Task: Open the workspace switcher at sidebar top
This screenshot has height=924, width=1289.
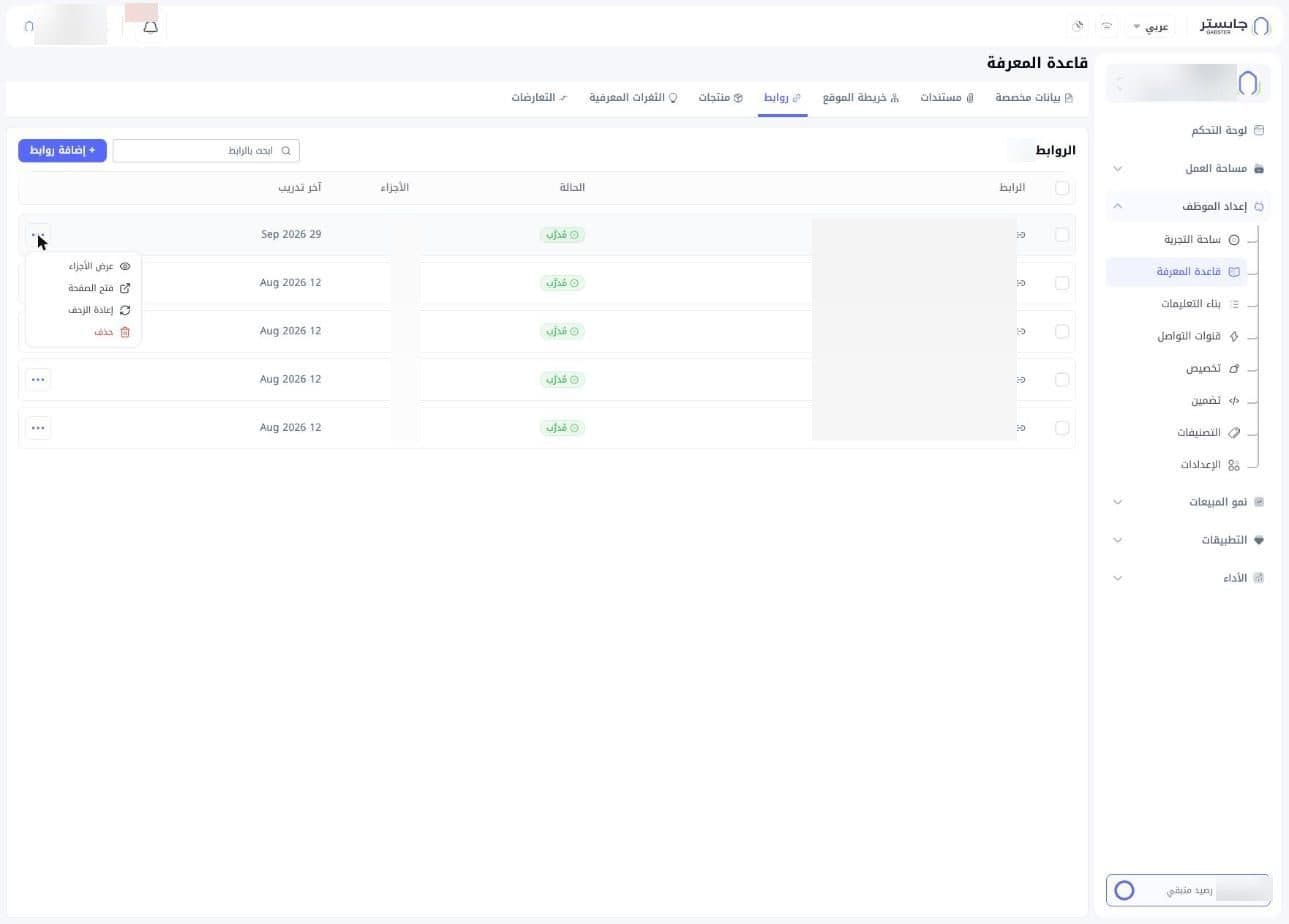Action: (1188, 83)
